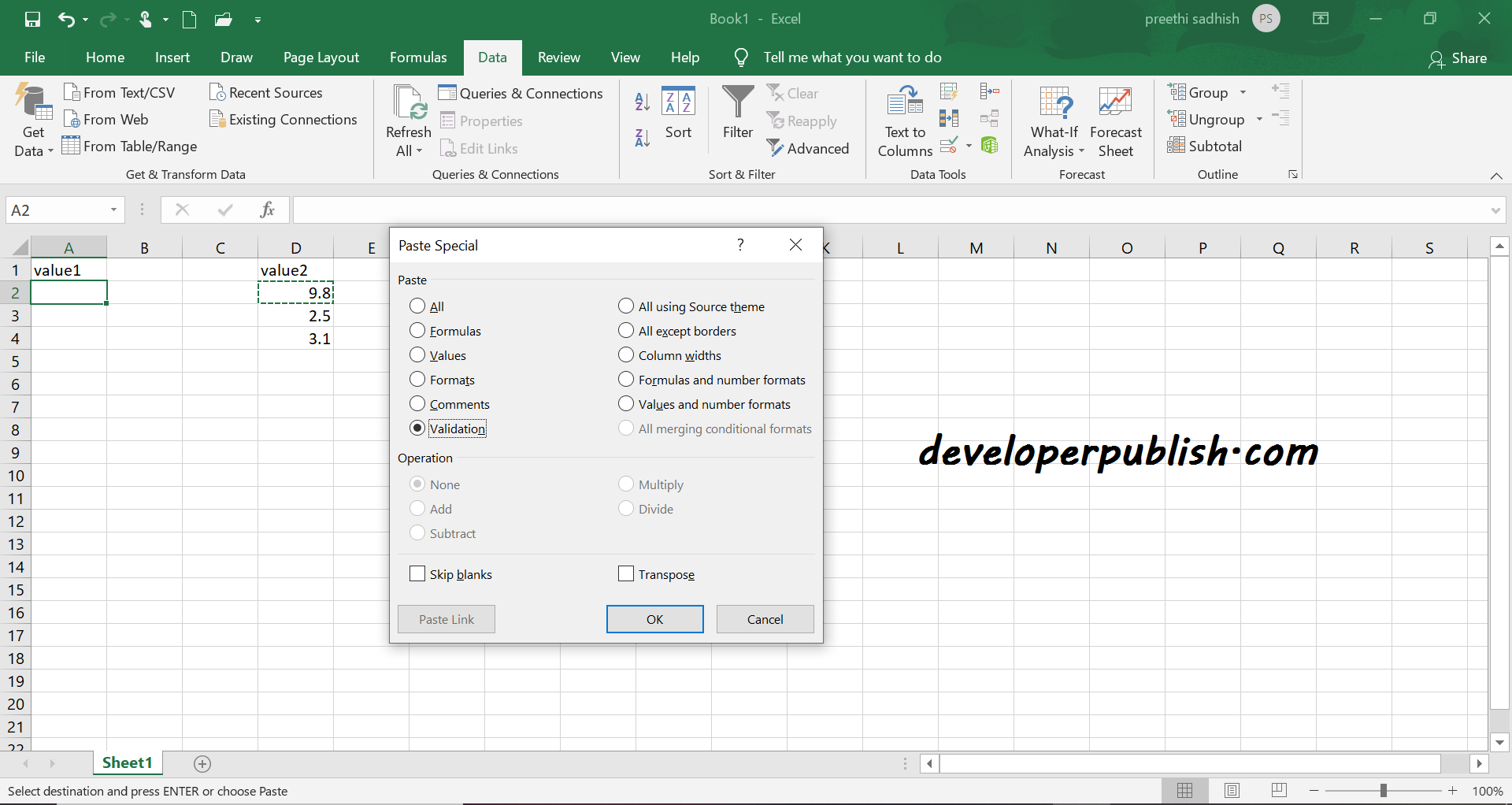
Task: Open the Name Box dropdown arrow
Action: [x=113, y=210]
